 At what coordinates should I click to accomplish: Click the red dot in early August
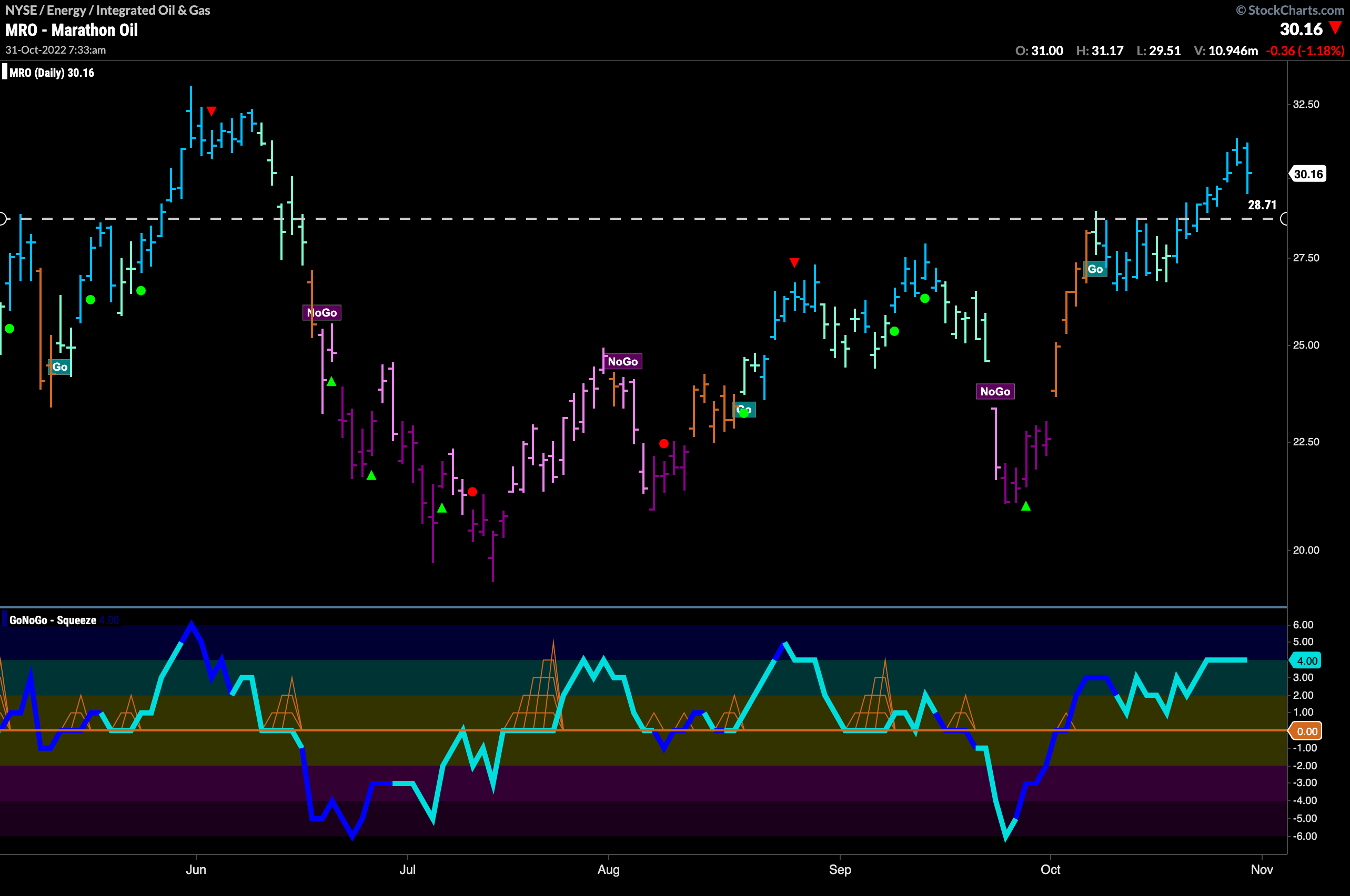[664, 443]
